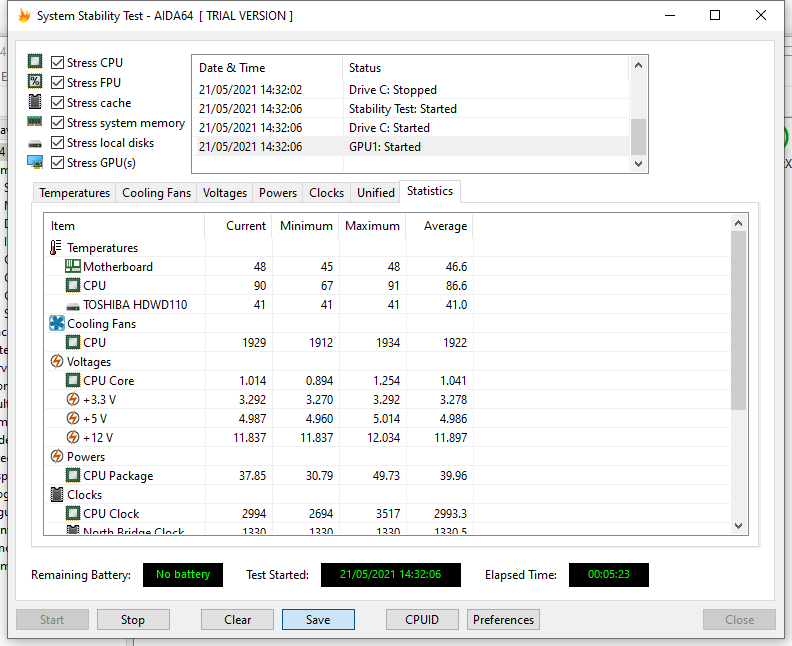
Task: Click the CPU Core voltage chip icon
Action: pyautogui.click(x=73, y=380)
